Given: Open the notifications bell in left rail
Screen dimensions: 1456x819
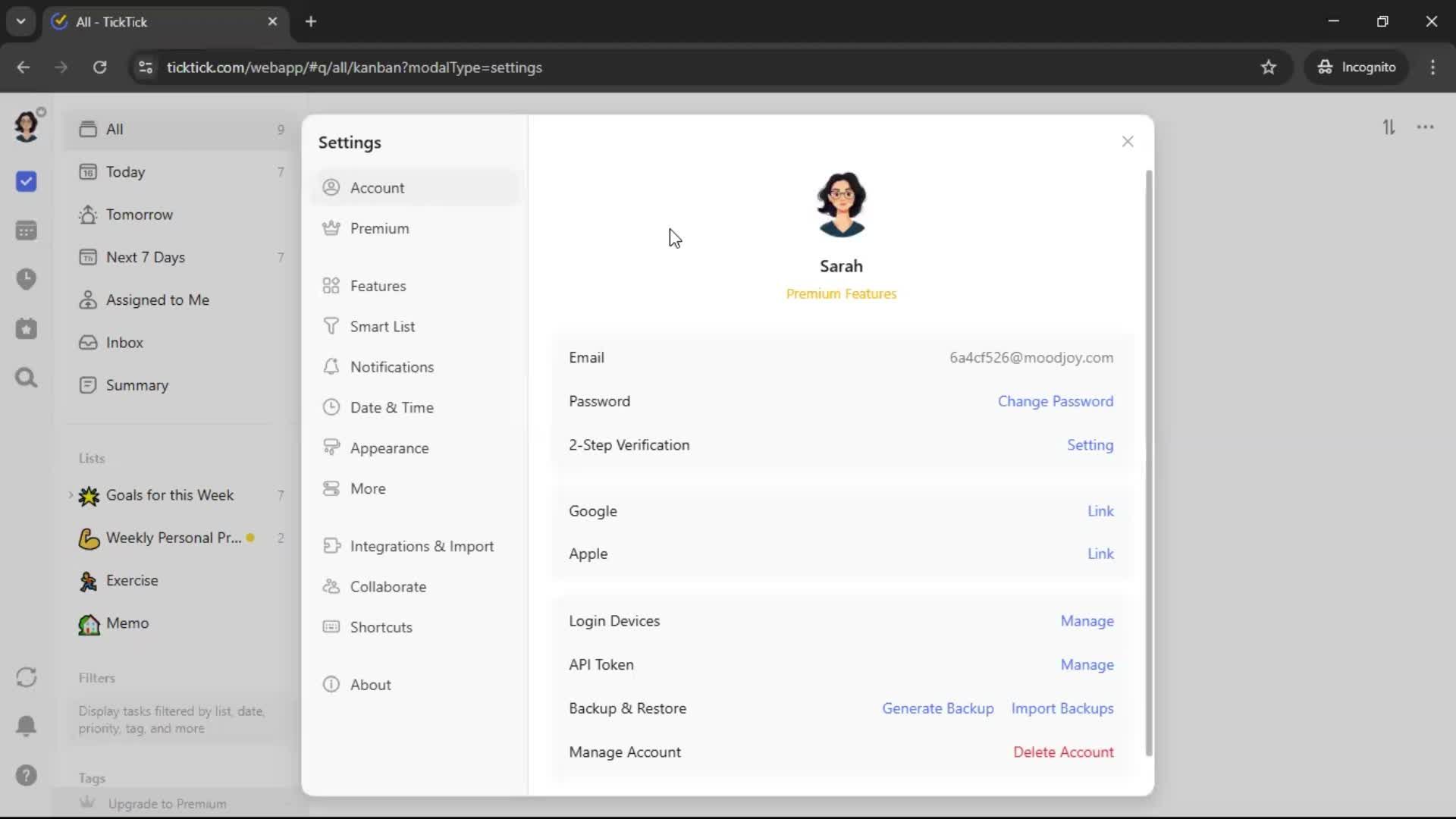Looking at the screenshot, I should pyautogui.click(x=27, y=726).
